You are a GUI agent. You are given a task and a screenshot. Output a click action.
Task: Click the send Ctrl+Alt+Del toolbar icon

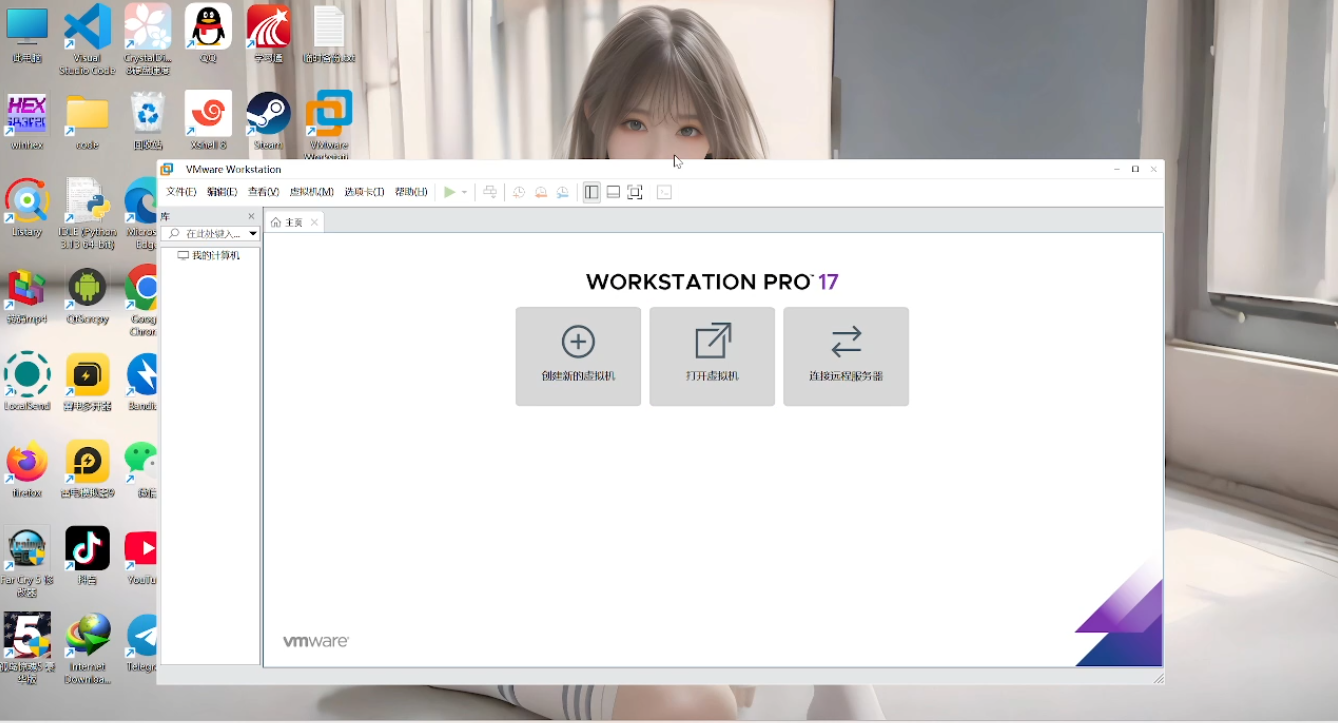coord(490,192)
